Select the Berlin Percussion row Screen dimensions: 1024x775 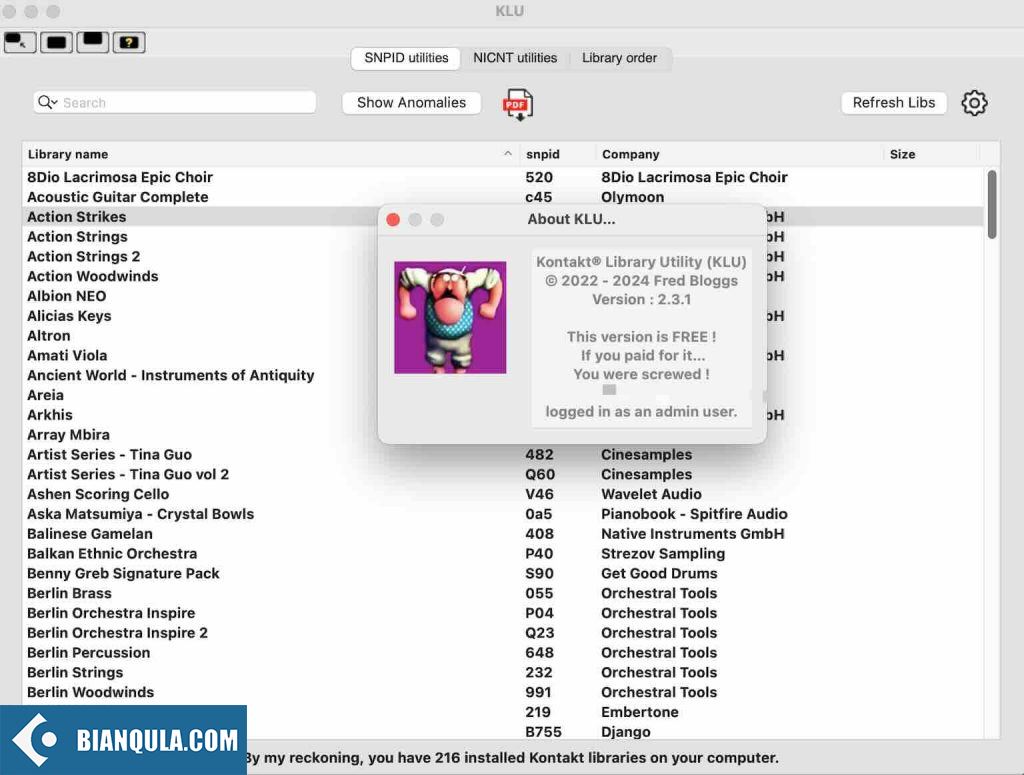[503, 652]
